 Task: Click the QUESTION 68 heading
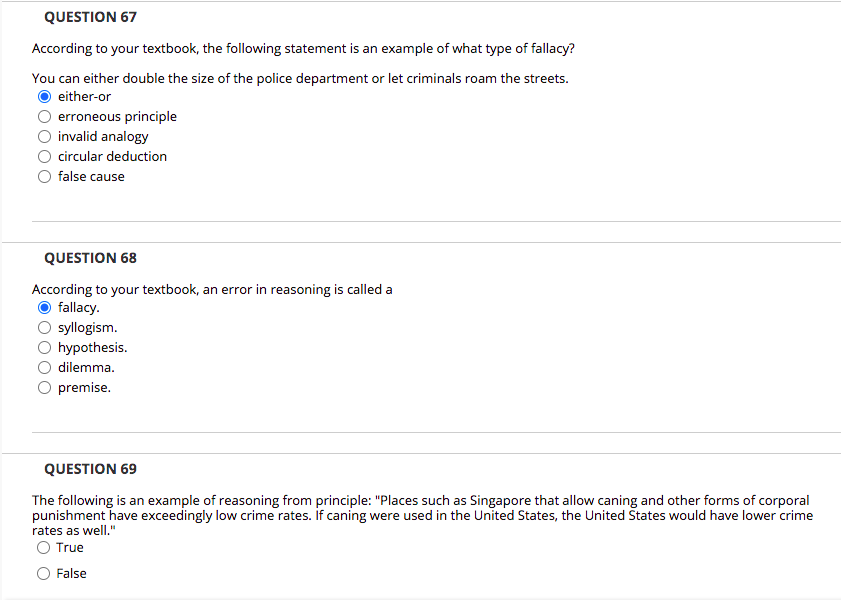(x=91, y=258)
